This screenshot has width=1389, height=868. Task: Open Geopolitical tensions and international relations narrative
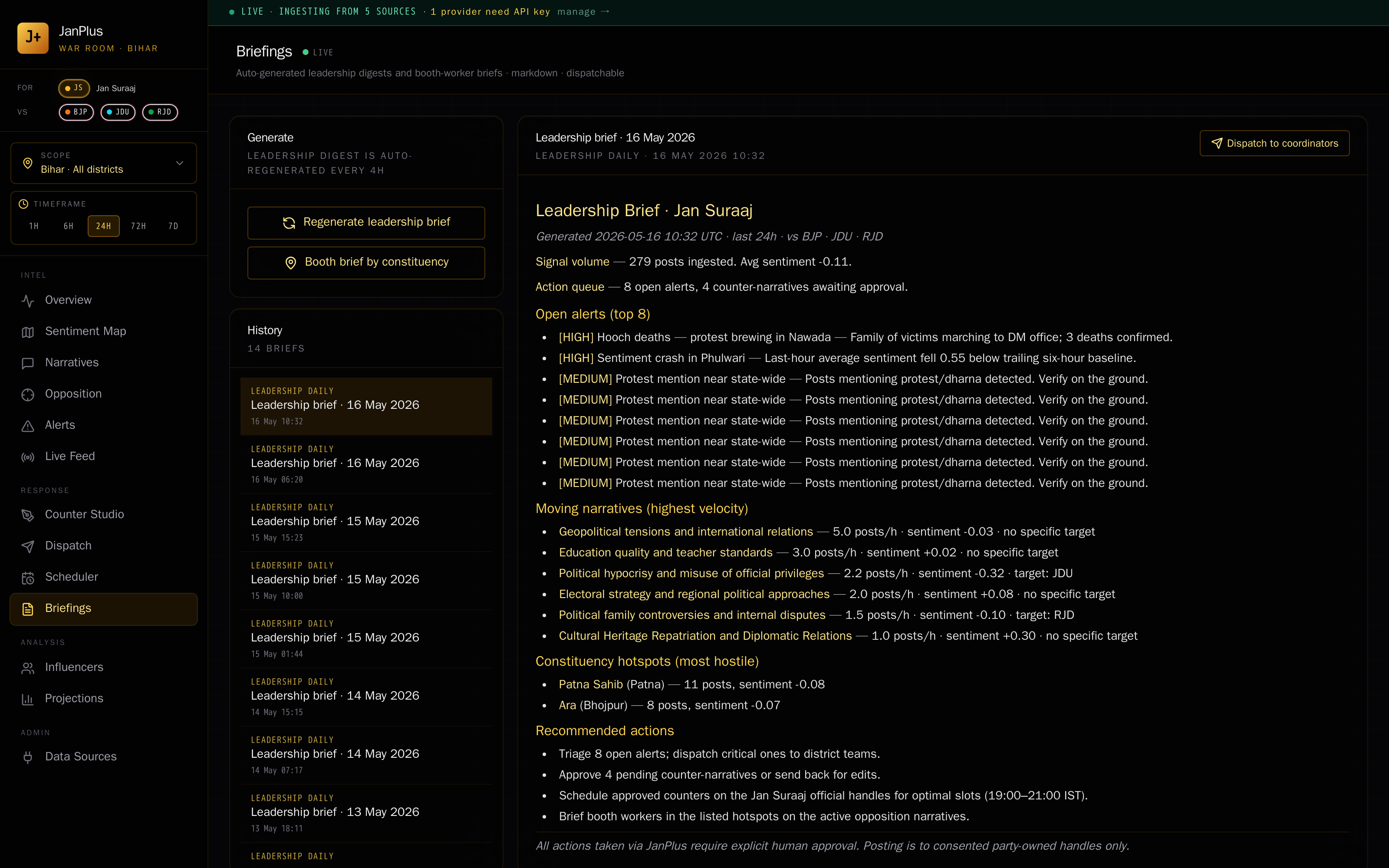pos(686,532)
